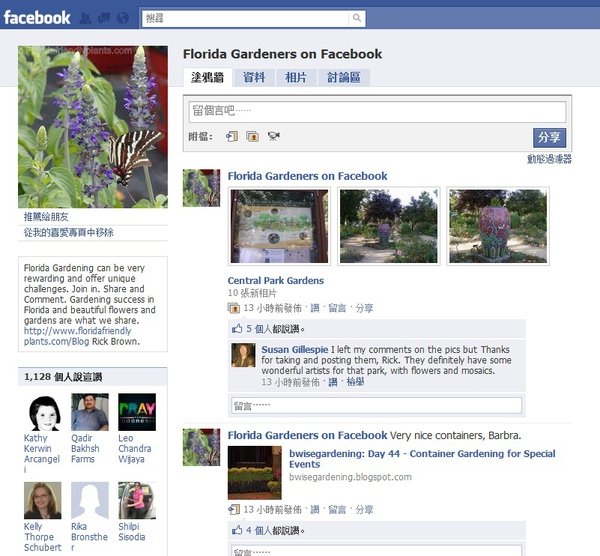
Task: Click thumbs-up icon next to 4 likes
Action: tap(237, 530)
